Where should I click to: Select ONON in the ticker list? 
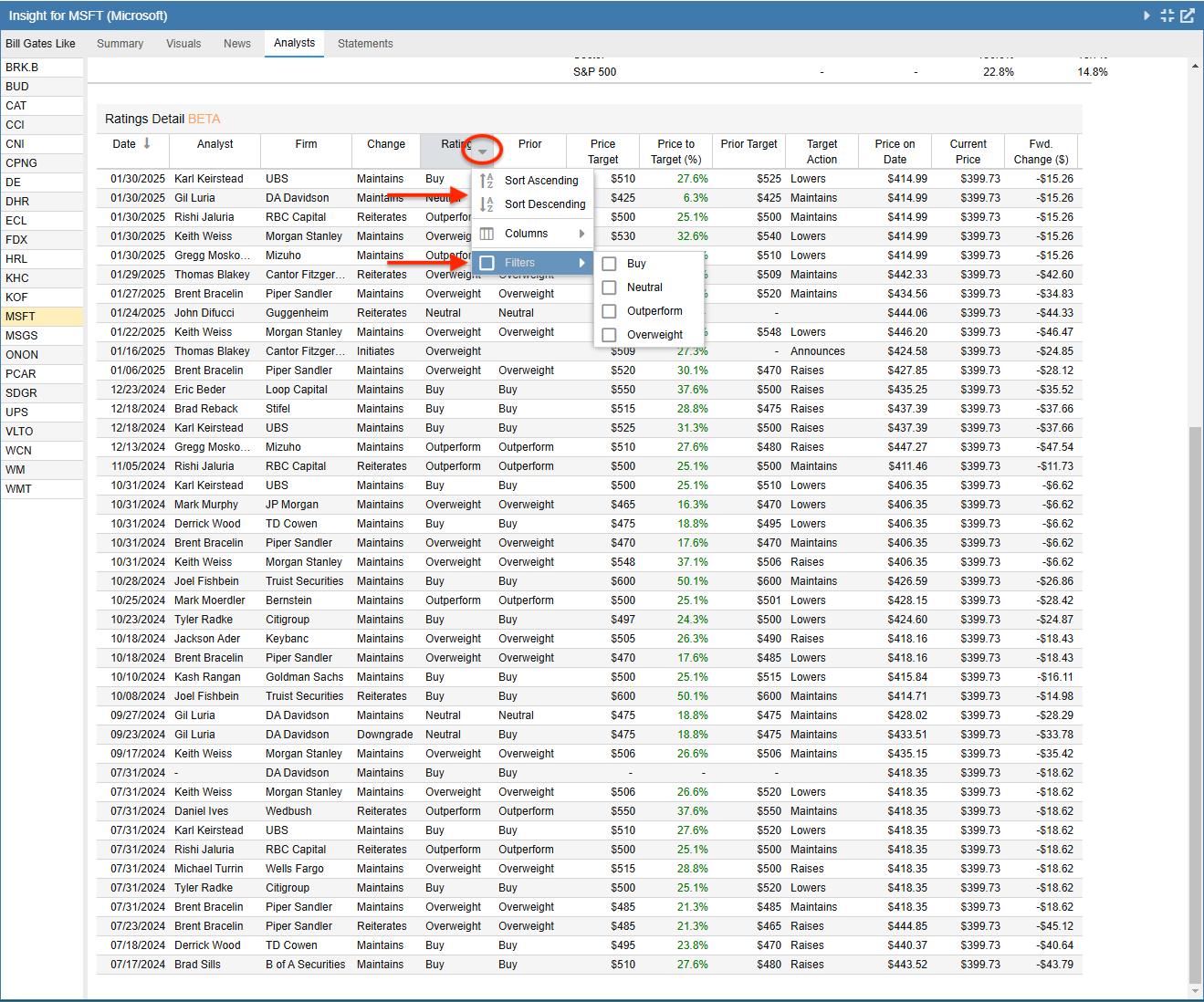pos(42,355)
